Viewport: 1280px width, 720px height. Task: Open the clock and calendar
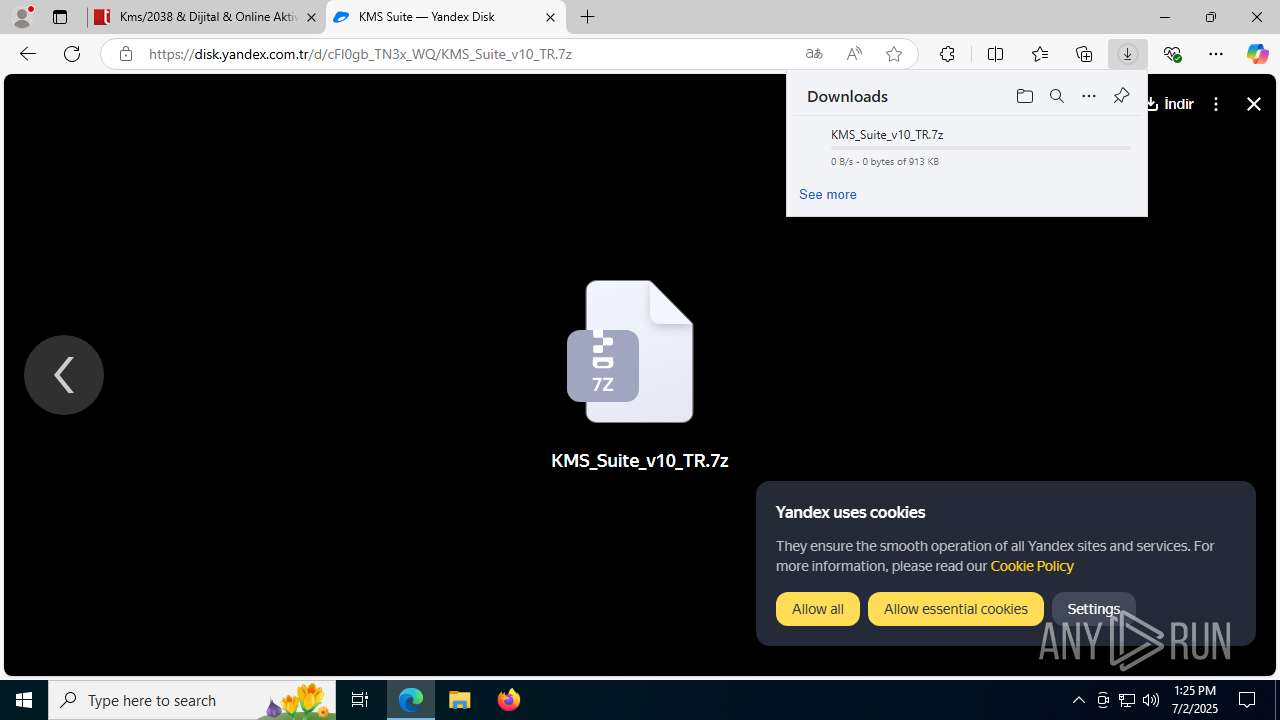[1195, 700]
